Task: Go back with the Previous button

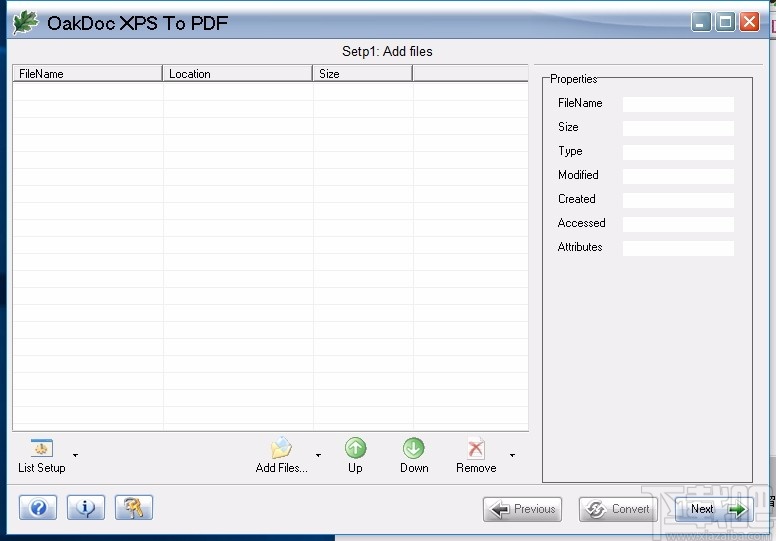Action: (522, 509)
